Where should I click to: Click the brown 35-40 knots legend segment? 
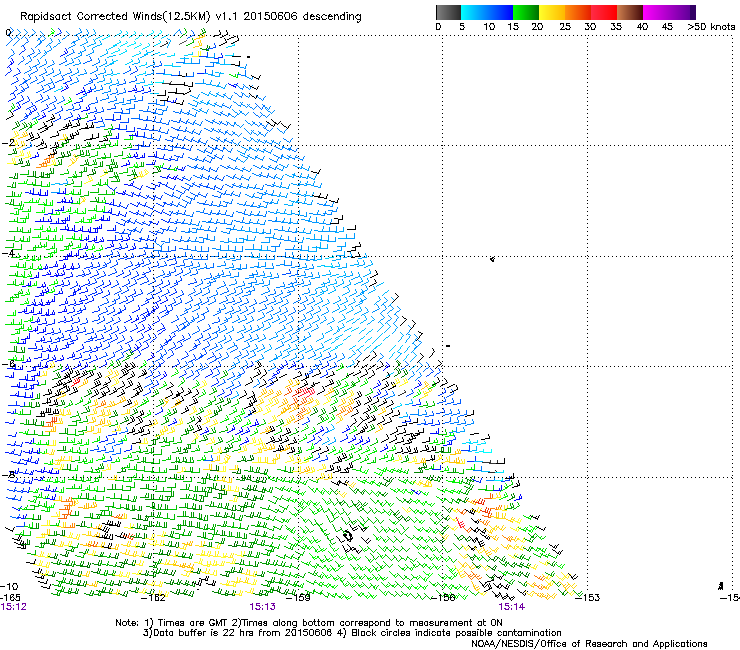pos(630,12)
